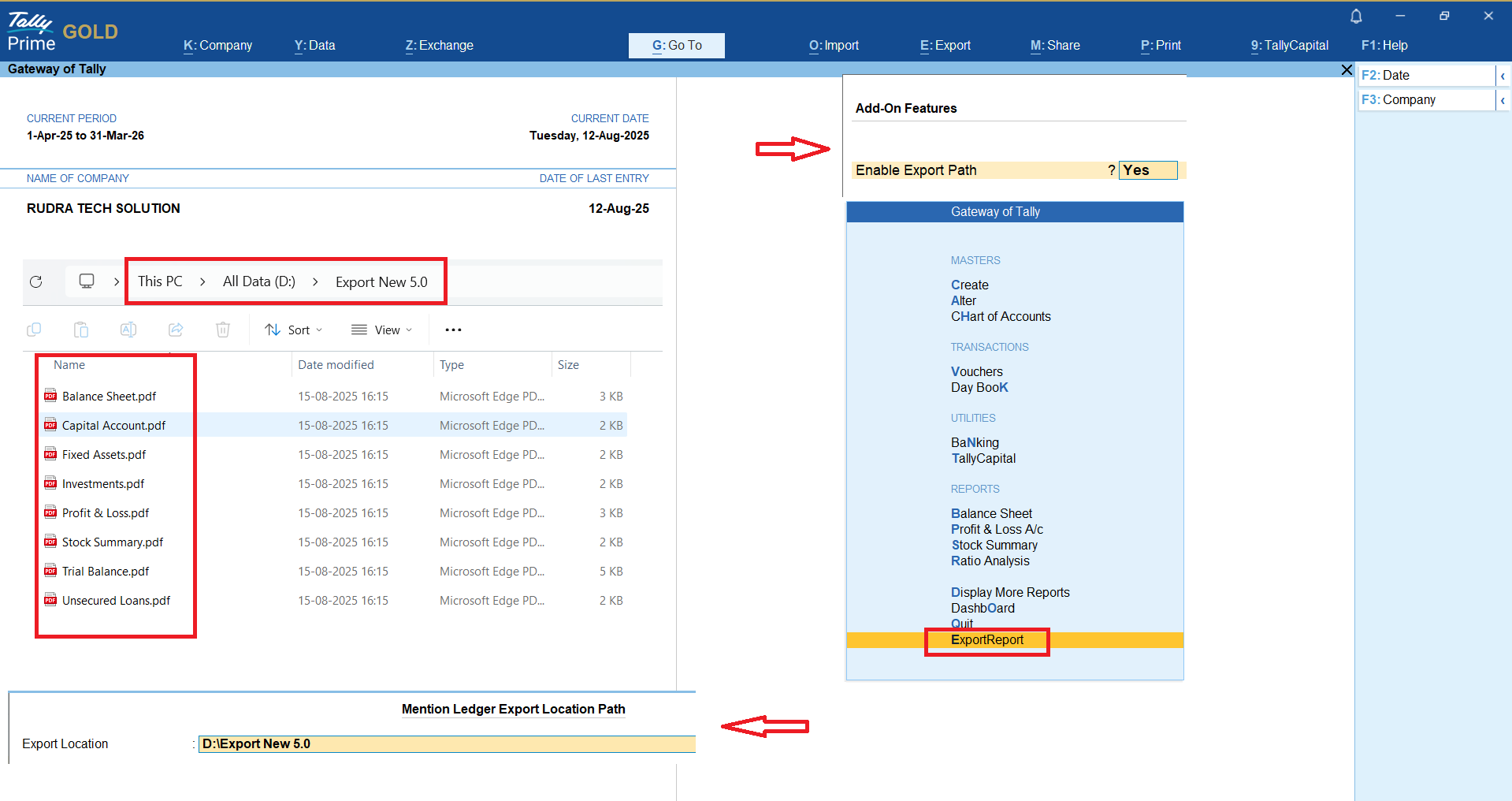1512x801 pixels.
Task: Open the Go To menu
Action: 676,46
